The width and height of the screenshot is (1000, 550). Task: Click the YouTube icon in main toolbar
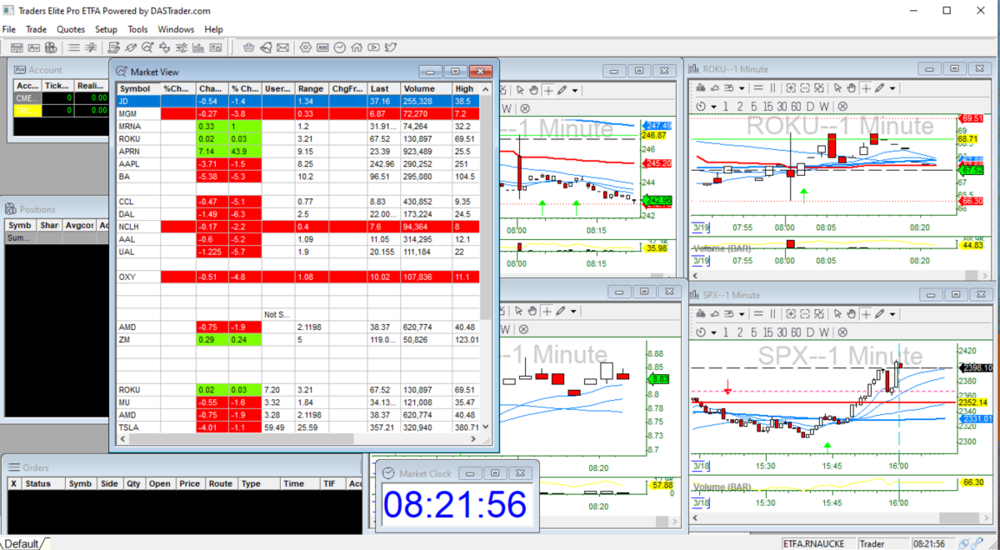point(373,48)
